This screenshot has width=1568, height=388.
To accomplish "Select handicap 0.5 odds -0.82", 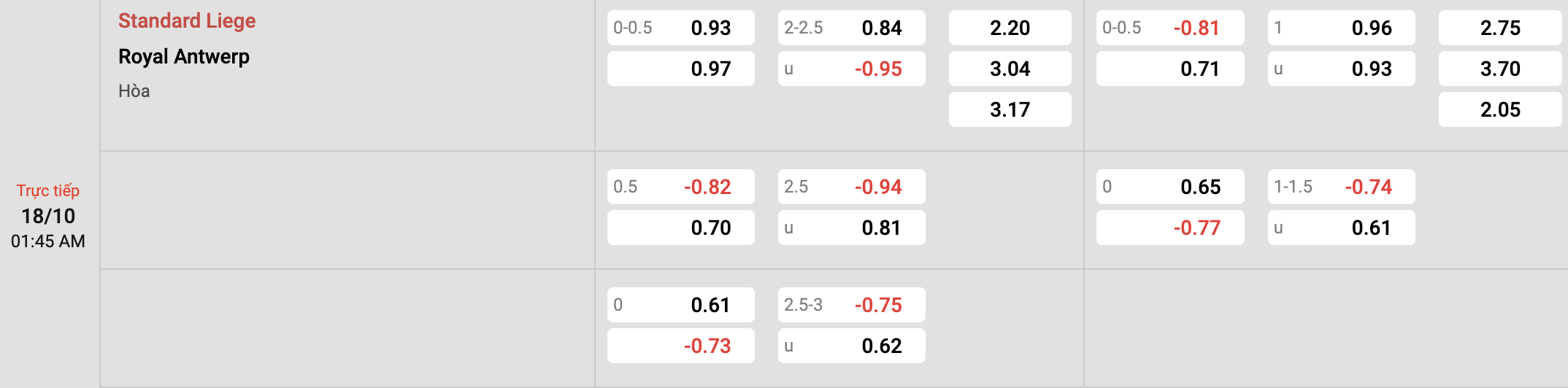I will pos(681,187).
